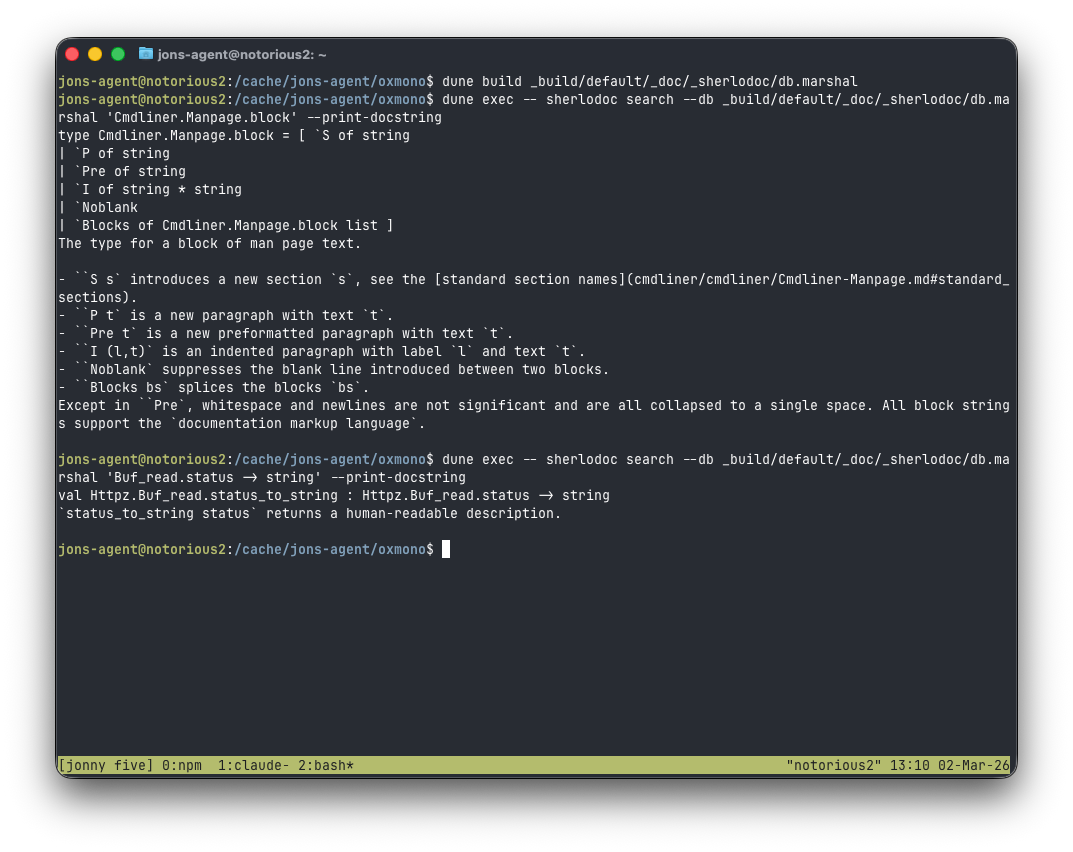Viewport: 1073px width, 852px height.
Task: Select the 1:claude- tmux window
Action: point(254,766)
